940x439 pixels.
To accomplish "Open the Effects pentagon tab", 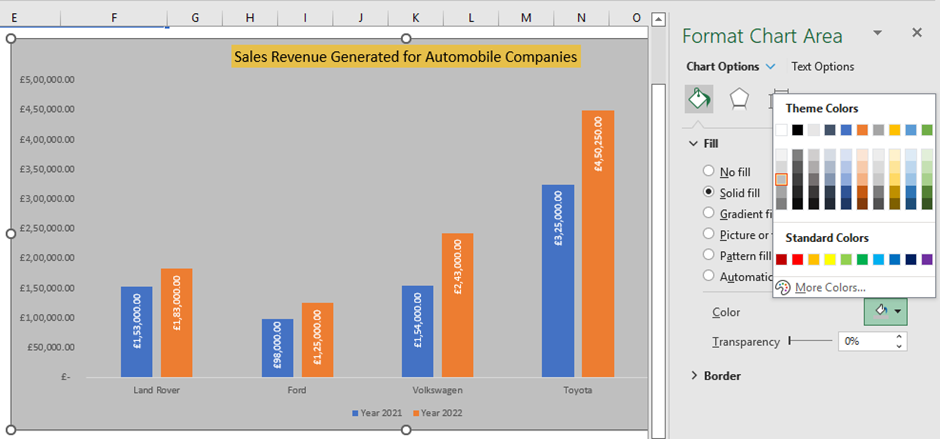I will tap(738, 99).
